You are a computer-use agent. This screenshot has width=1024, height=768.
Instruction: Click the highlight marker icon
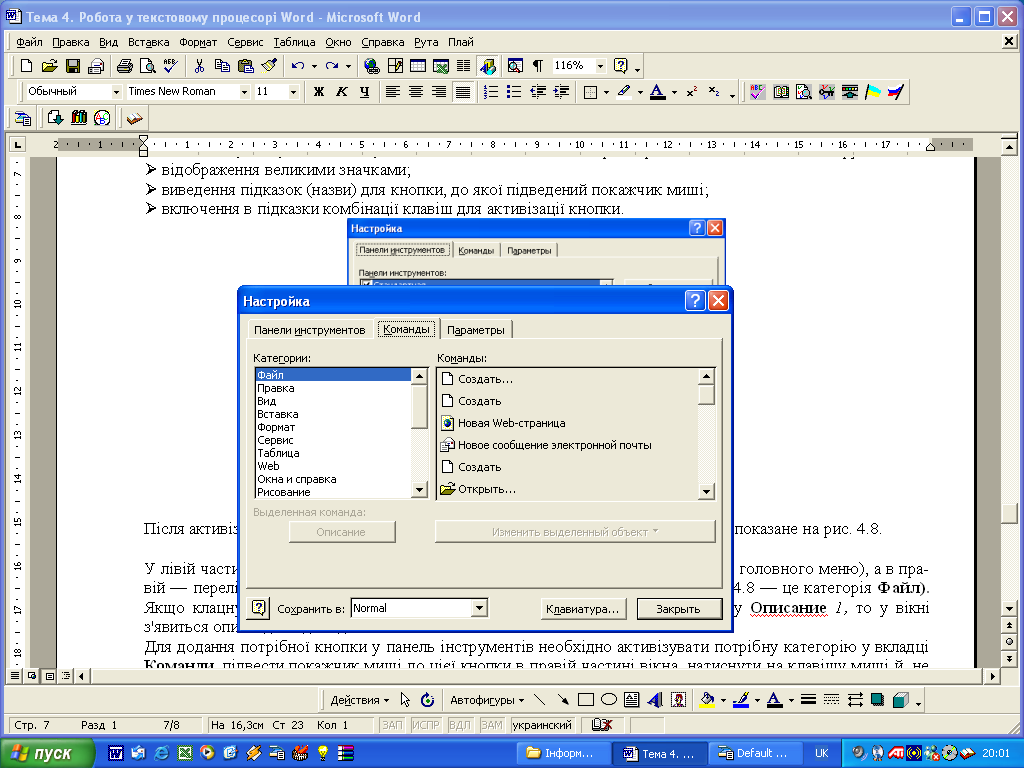click(624, 91)
